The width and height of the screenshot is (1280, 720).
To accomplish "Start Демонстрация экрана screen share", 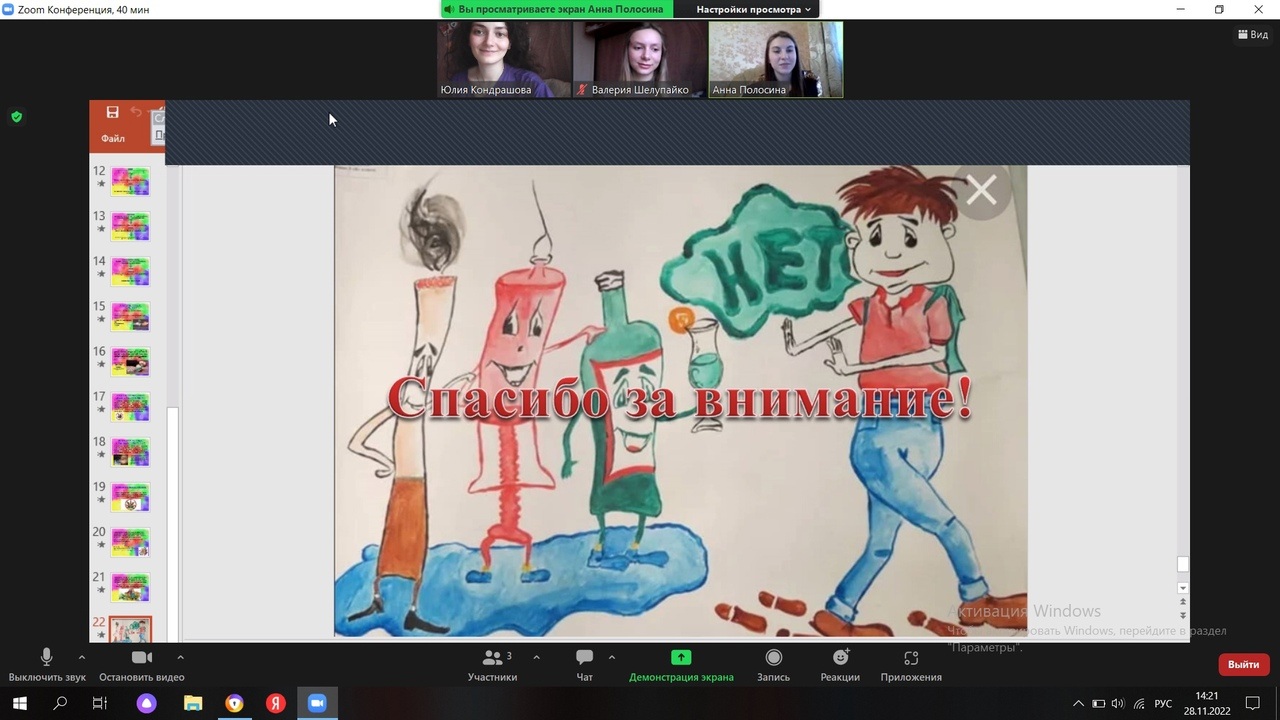I will coord(681,665).
